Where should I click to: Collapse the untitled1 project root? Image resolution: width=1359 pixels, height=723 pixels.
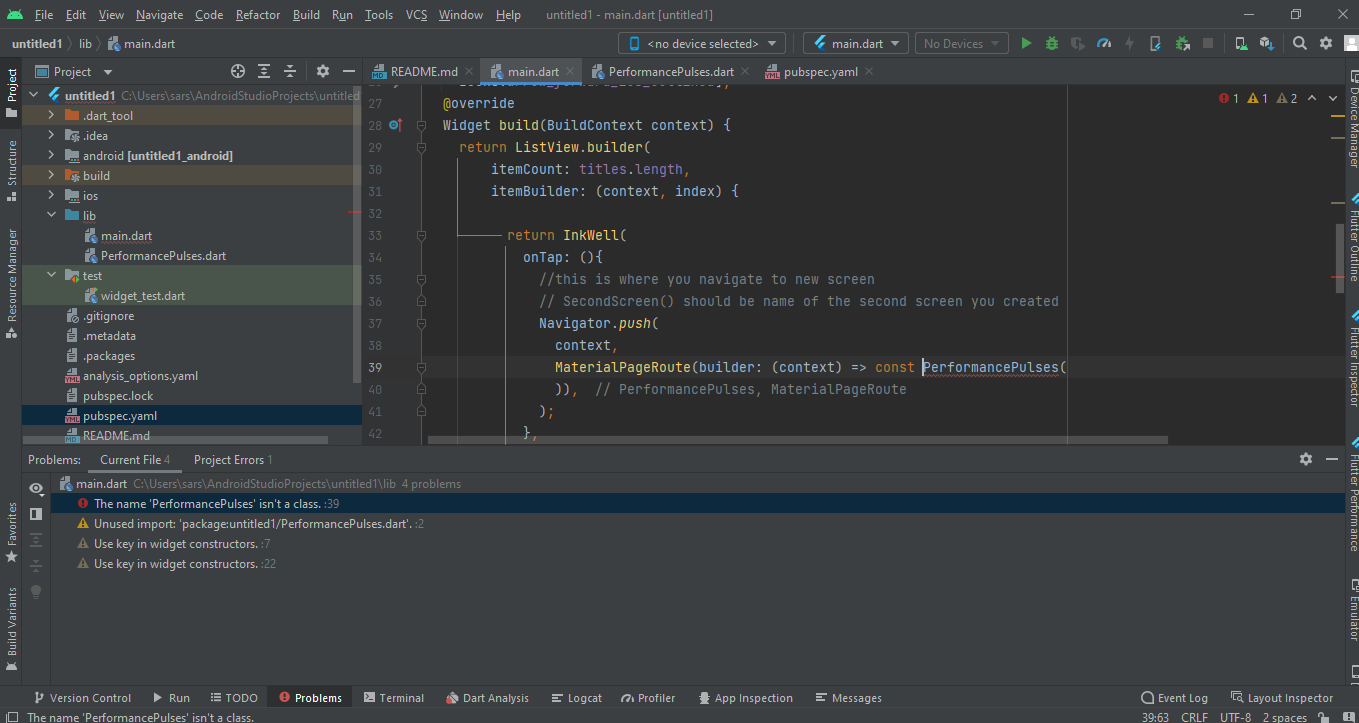tap(33, 96)
